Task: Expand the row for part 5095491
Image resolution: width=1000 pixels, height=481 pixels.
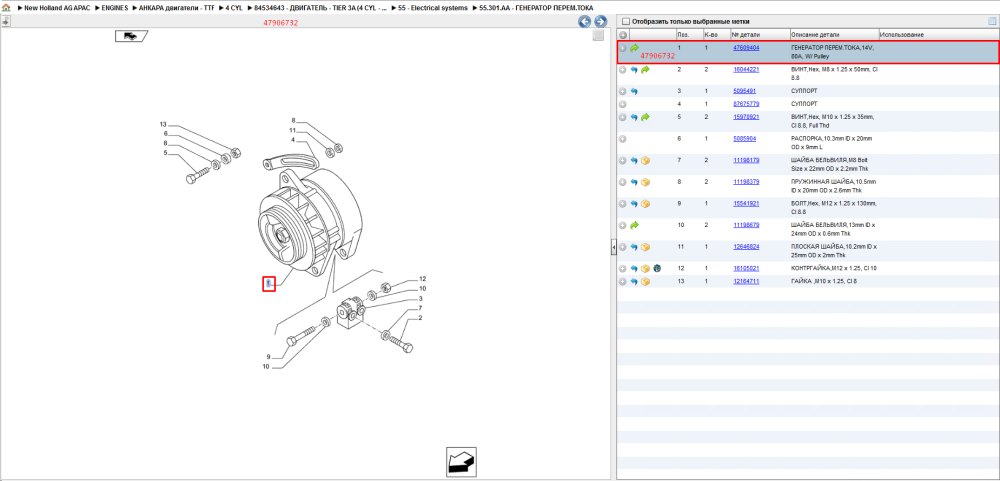Action: tap(623, 92)
